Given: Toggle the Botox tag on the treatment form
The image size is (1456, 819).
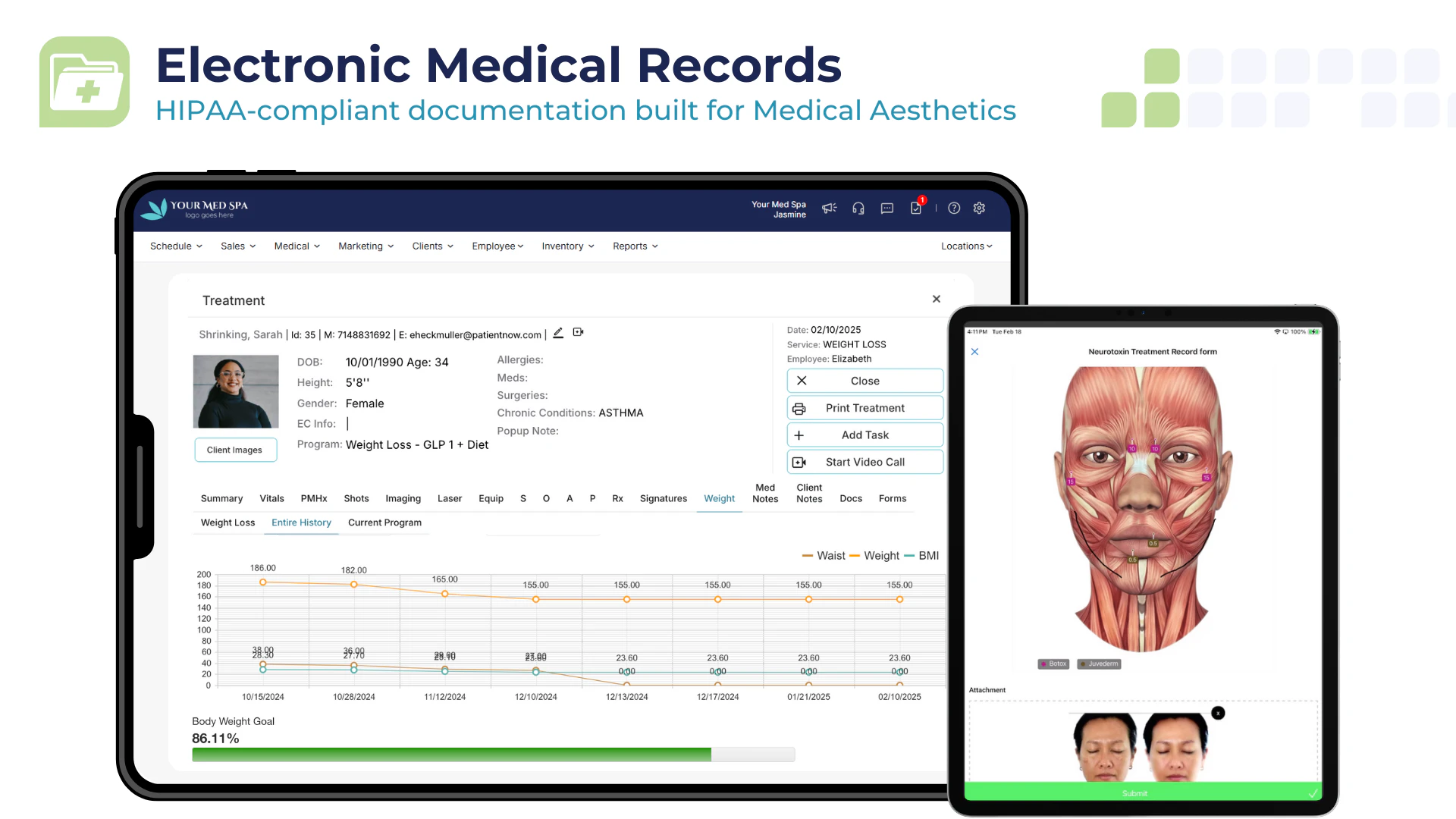Looking at the screenshot, I should tap(1053, 664).
